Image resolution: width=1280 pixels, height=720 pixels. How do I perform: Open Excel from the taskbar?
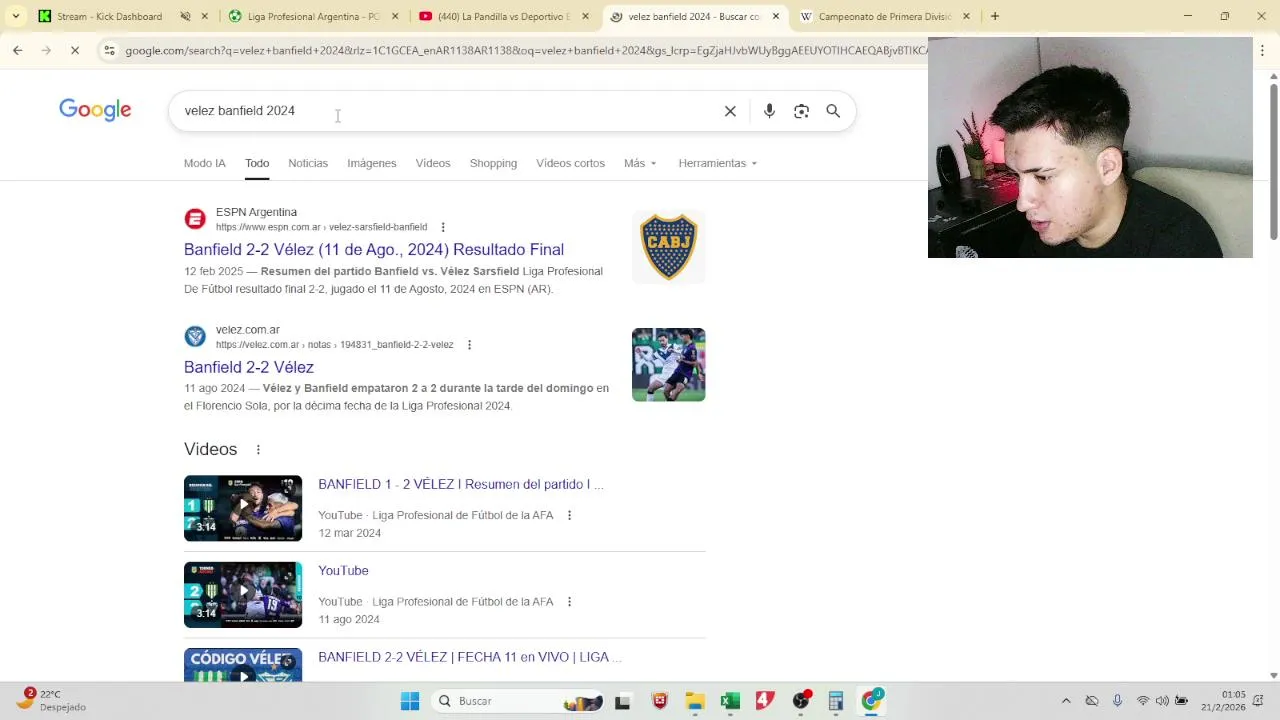coord(730,701)
